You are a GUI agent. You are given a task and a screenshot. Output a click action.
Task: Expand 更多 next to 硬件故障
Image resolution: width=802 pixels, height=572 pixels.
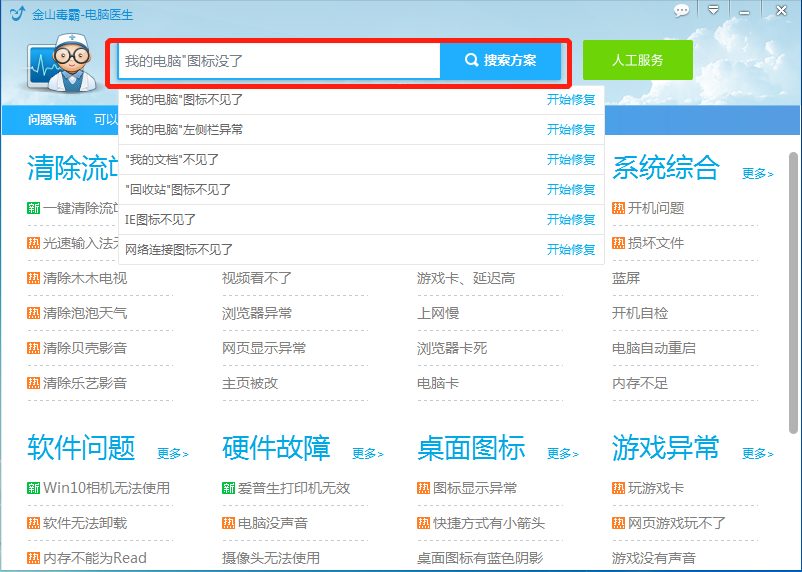point(368,453)
